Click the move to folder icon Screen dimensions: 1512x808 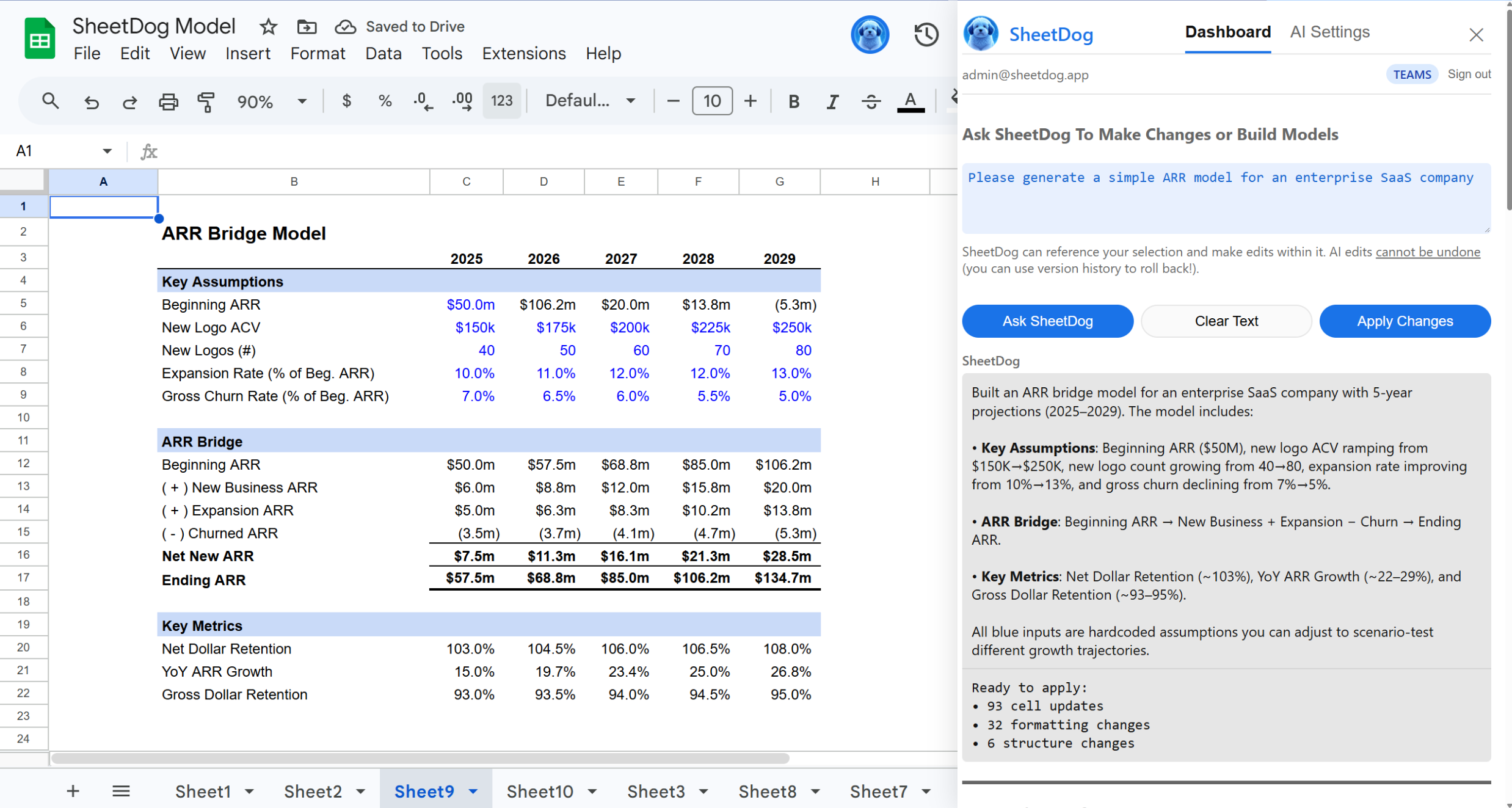pyautogui.click(x=307, y=27)
